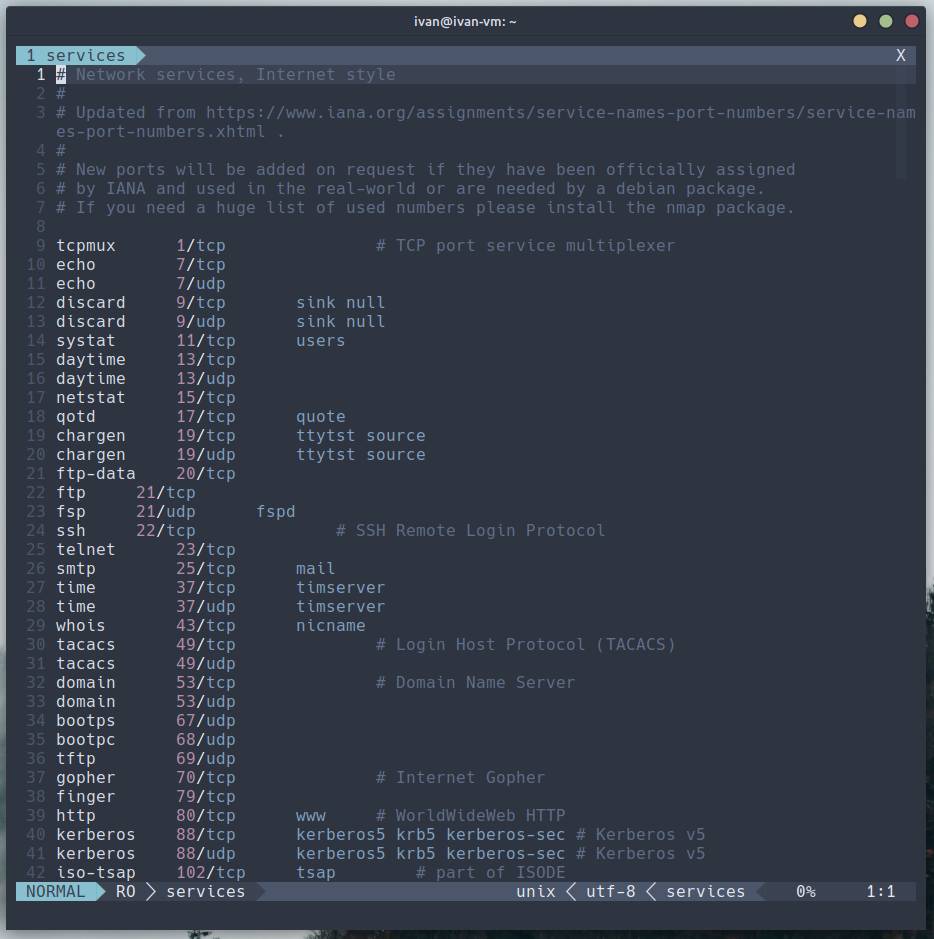This screenshot has height=939, width=934.
Task: Close the tab with the X button
Action: pos(900,55)
